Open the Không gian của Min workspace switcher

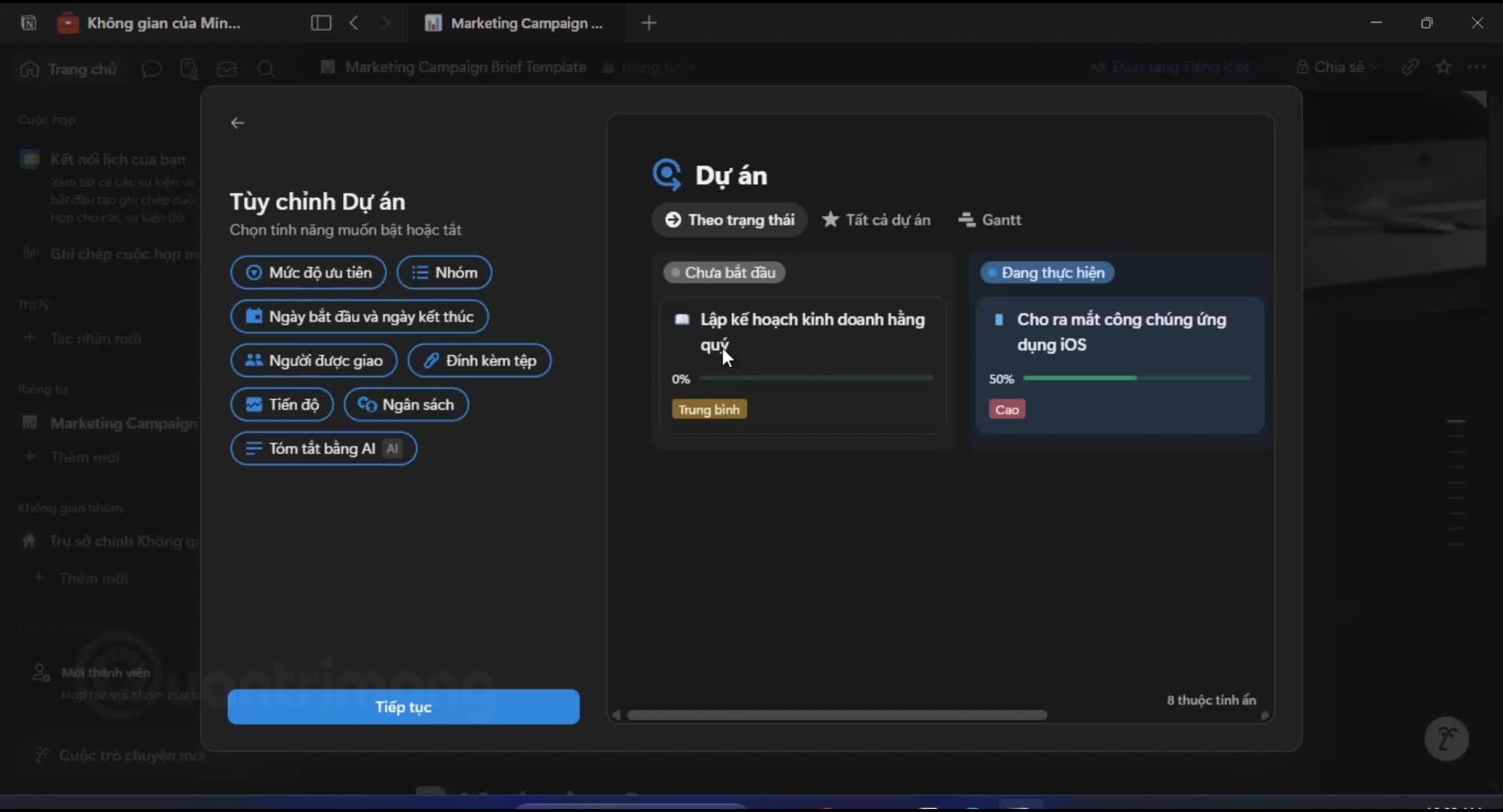[x=150, y=23]
